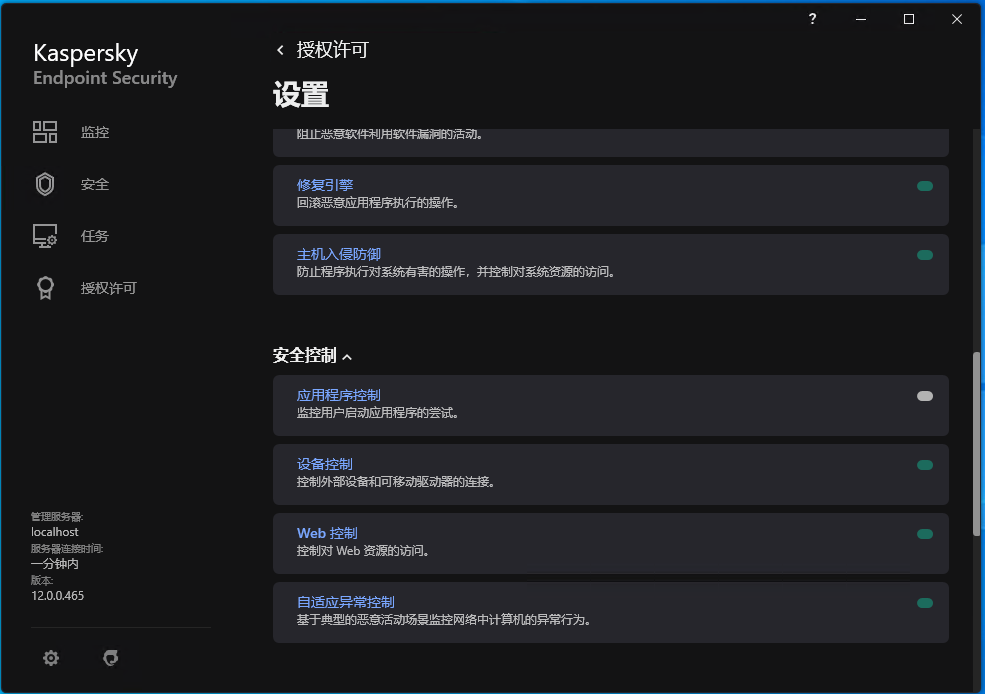This screenshot has width=985, height=694.
Task: Go back using the arrow beside 授权许可
Action: [x=280, y=50]
